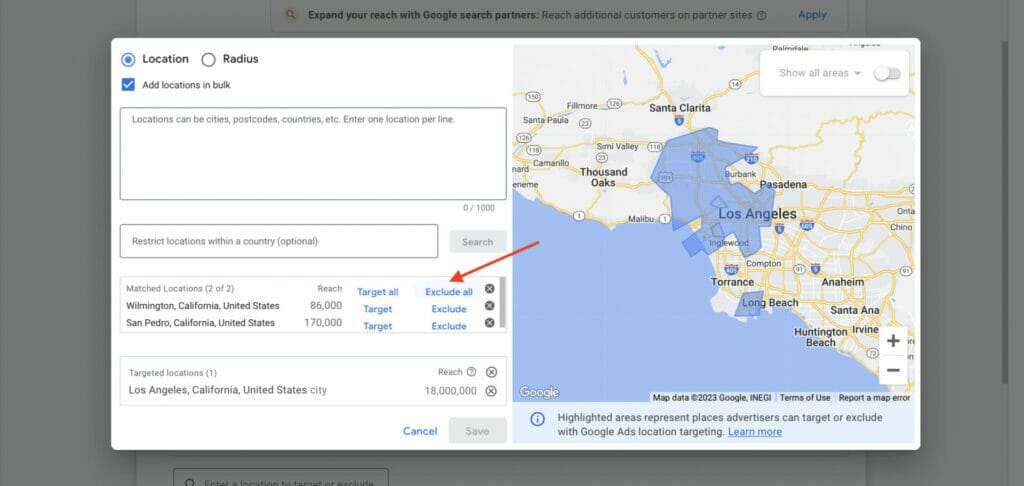Uncheck Add locations in bulk checkbox

pyautogui.click(x=128, y=85)
